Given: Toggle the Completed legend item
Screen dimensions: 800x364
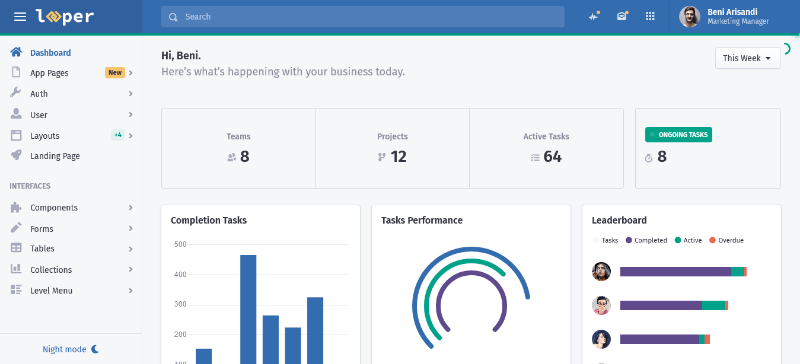Looking at the screenshot, I should [x=646, y=240].
